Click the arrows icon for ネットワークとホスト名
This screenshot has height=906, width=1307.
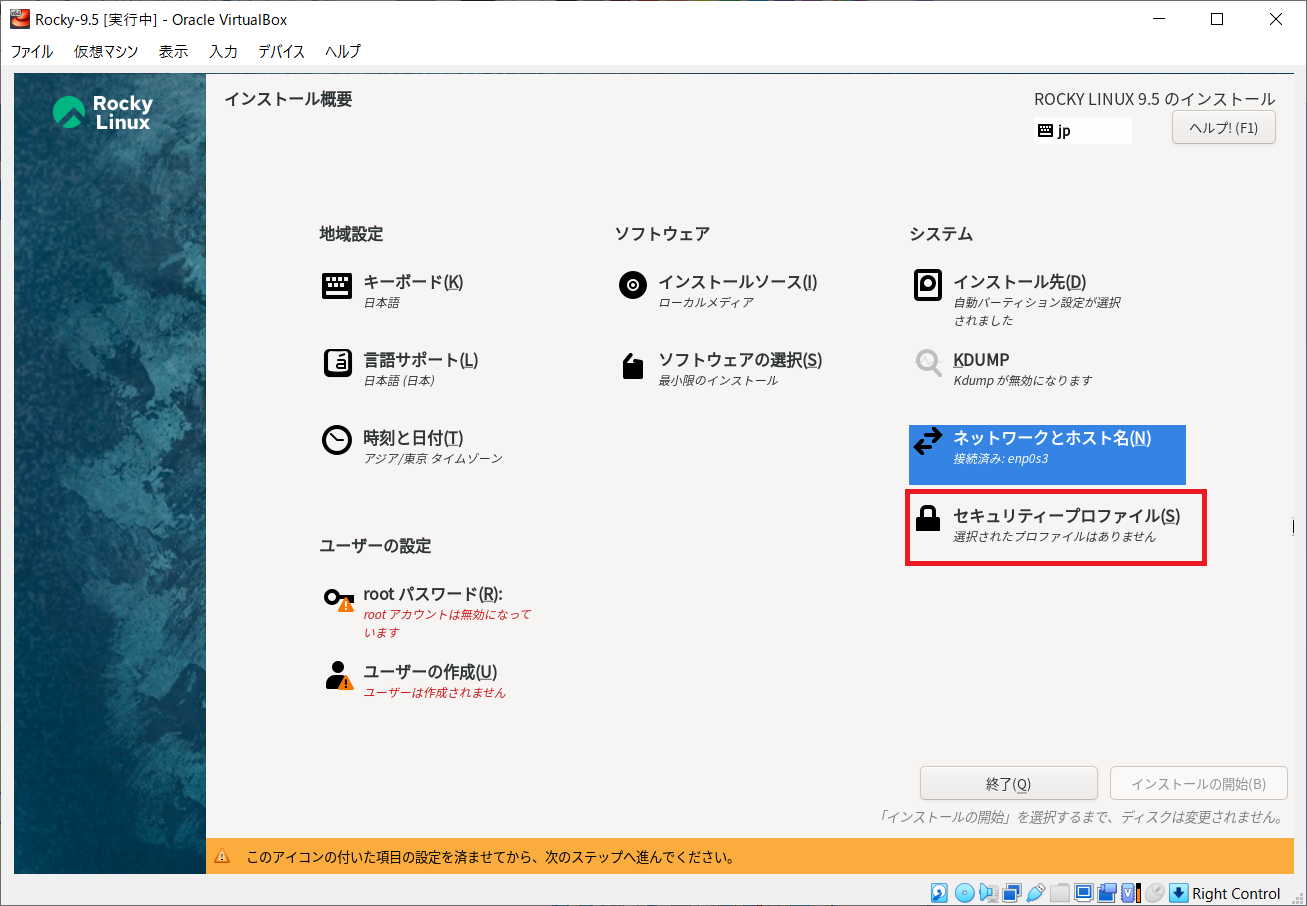928,441
